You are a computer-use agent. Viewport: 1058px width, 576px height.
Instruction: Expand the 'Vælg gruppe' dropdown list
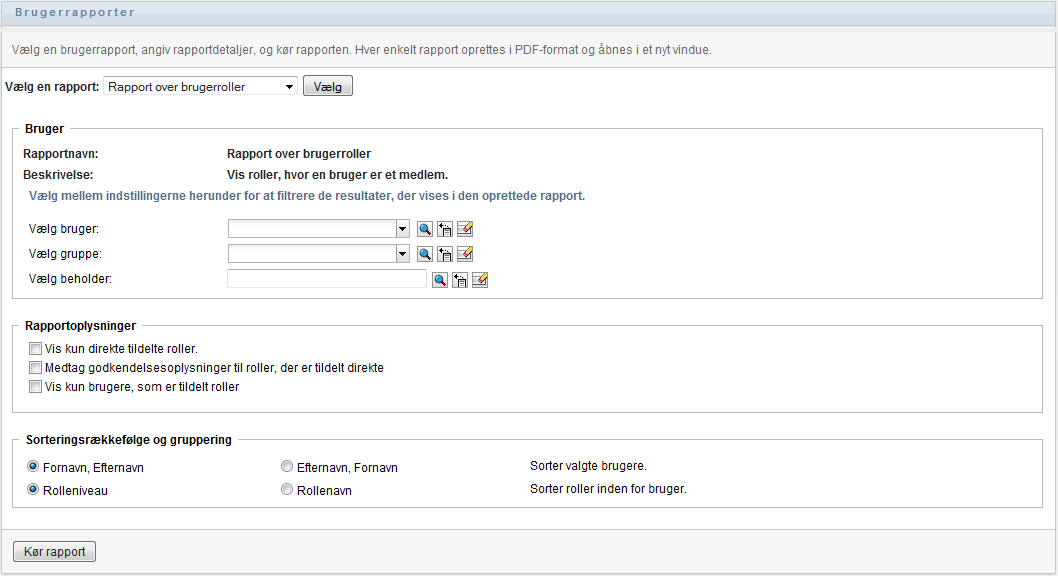coord(402,254)
